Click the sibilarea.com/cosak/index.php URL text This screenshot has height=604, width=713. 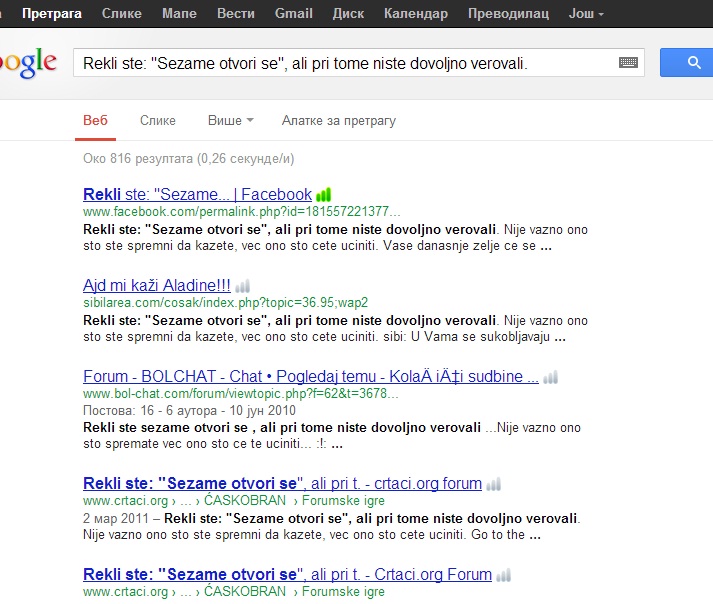(226, 302)
